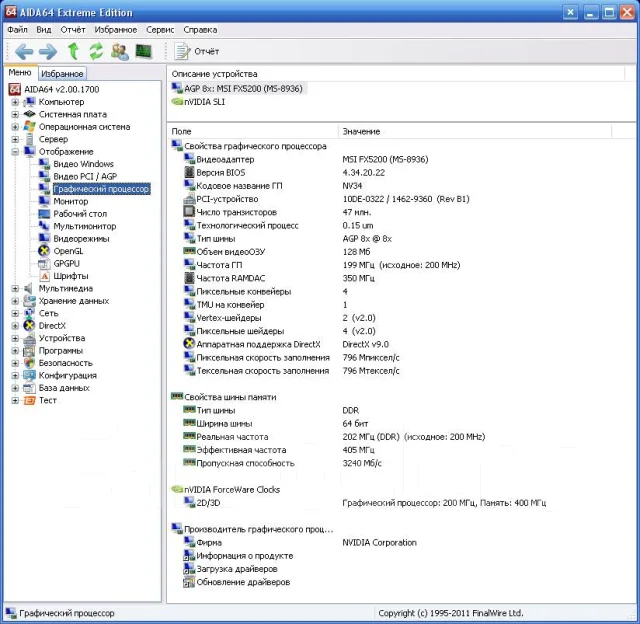Click the Объем видеоОЗУ memory icon

pos(189,251)
